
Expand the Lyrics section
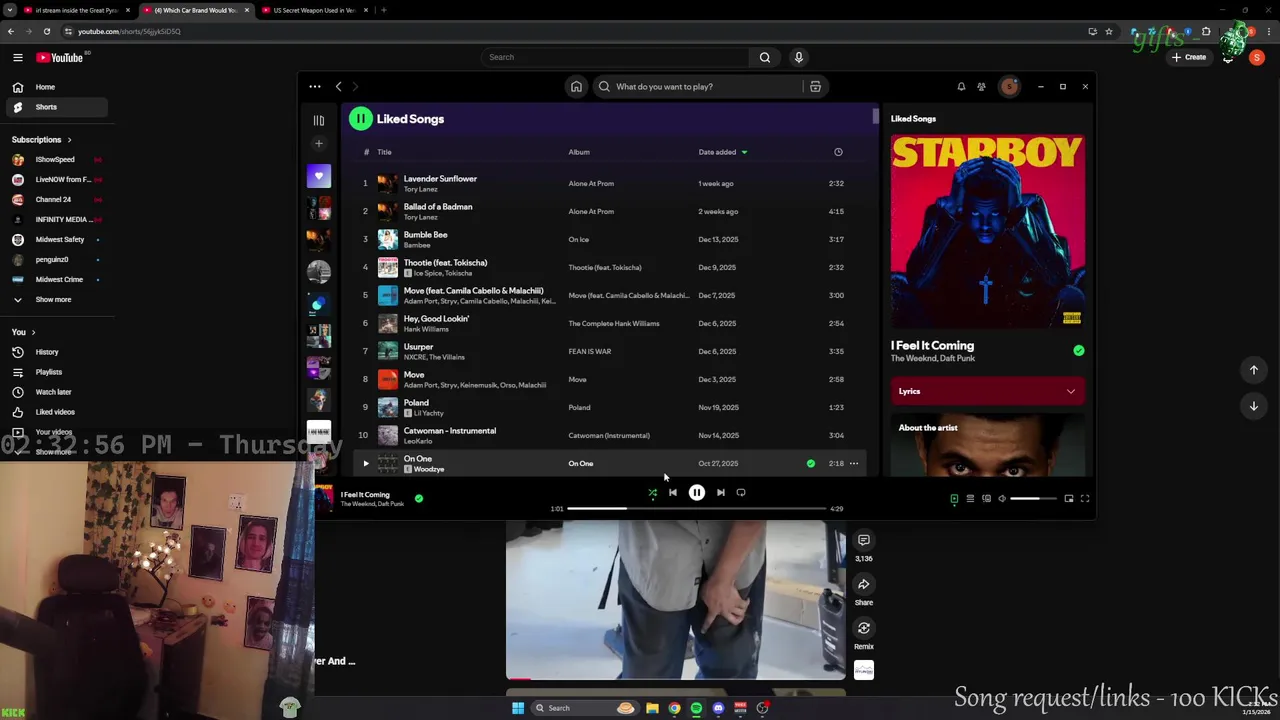[x=987, y=391]
